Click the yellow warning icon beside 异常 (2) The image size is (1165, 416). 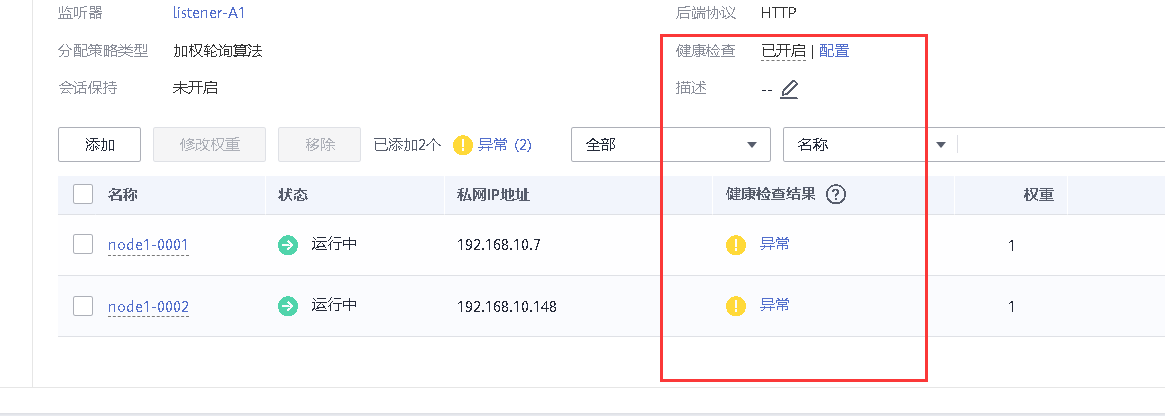pos(462,145)
